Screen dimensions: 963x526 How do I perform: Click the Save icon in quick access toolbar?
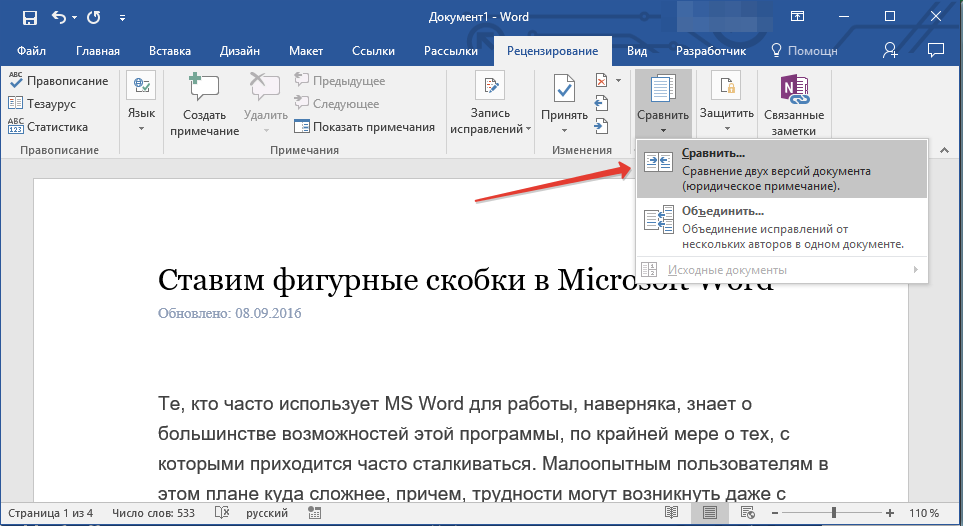pos(29,17)
